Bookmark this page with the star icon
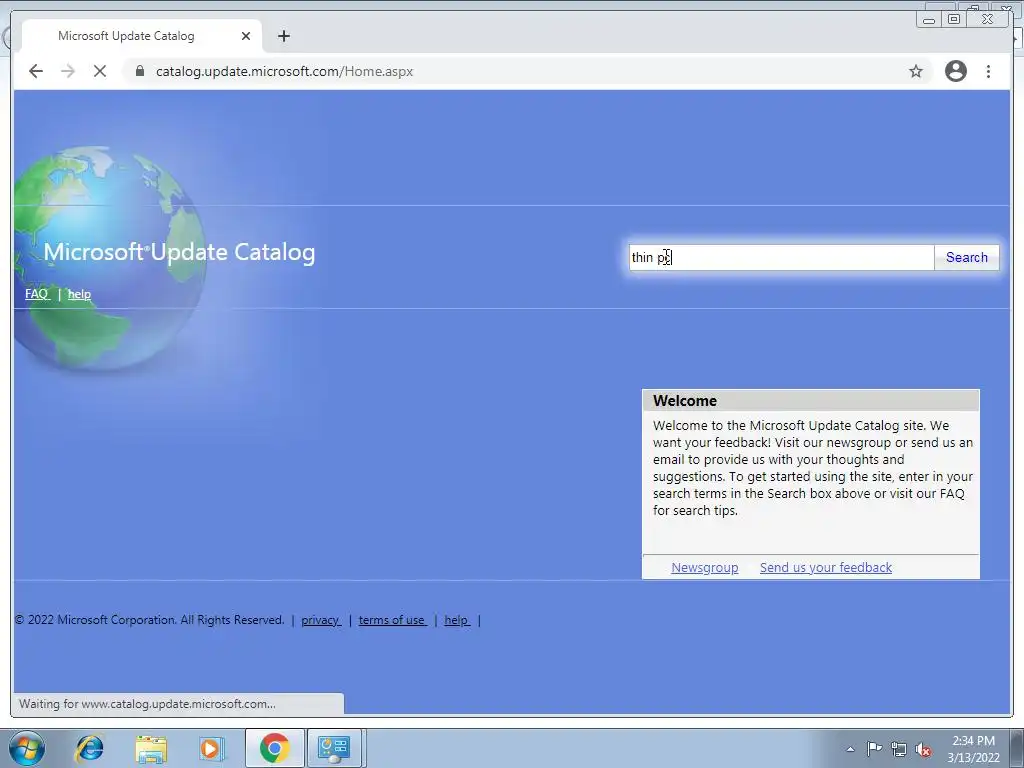Image resolution: width=1024 pixels, height=768 pixels. 916,71
